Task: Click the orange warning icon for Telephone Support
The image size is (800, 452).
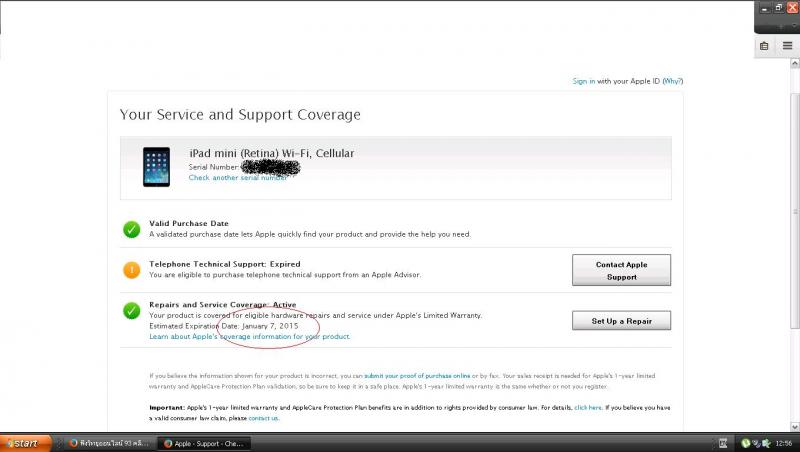Action: [132, 270]
